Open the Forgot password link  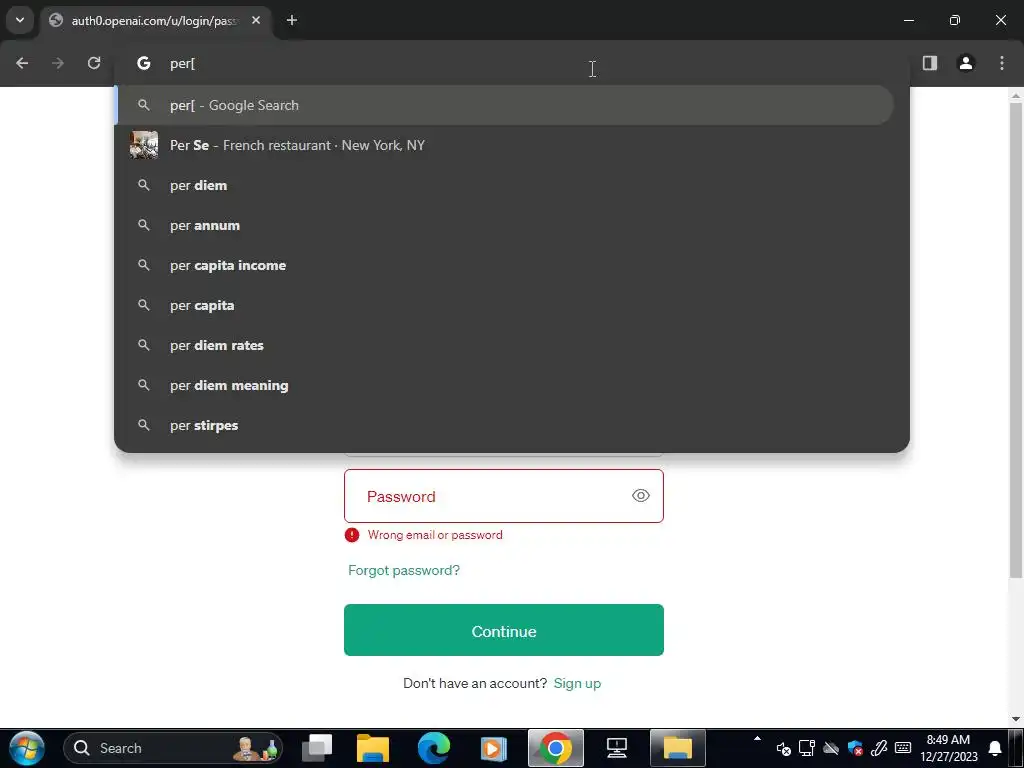pos(404,570)
